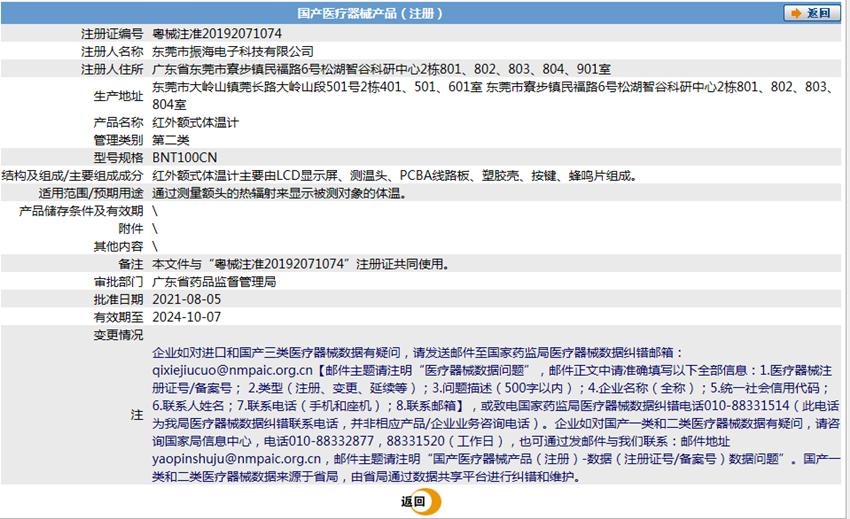850x519 pixels.
Task: Select phone number 010-88332877 in note
Action: point(331,441)
